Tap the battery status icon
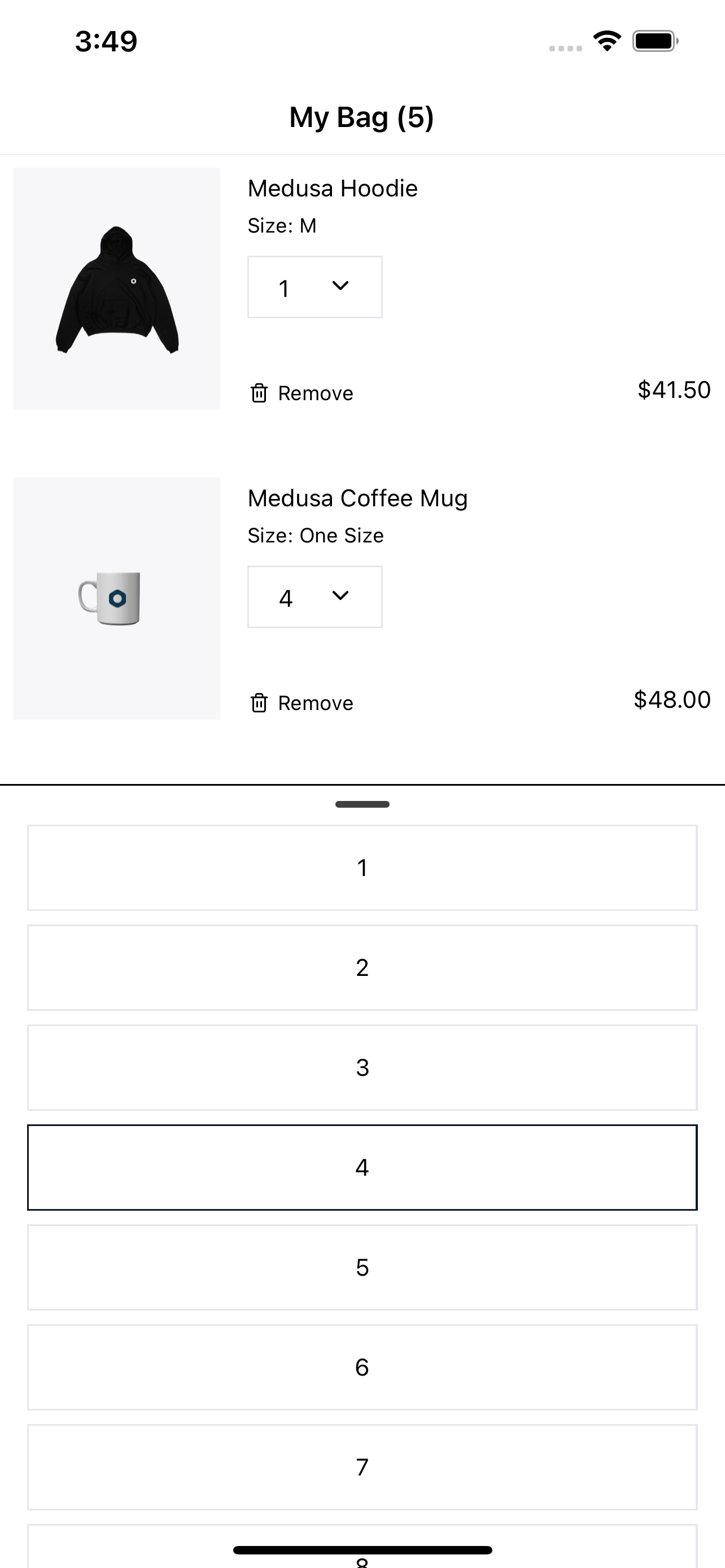This screenshot has width=725, height=1568. coord(655,41)
